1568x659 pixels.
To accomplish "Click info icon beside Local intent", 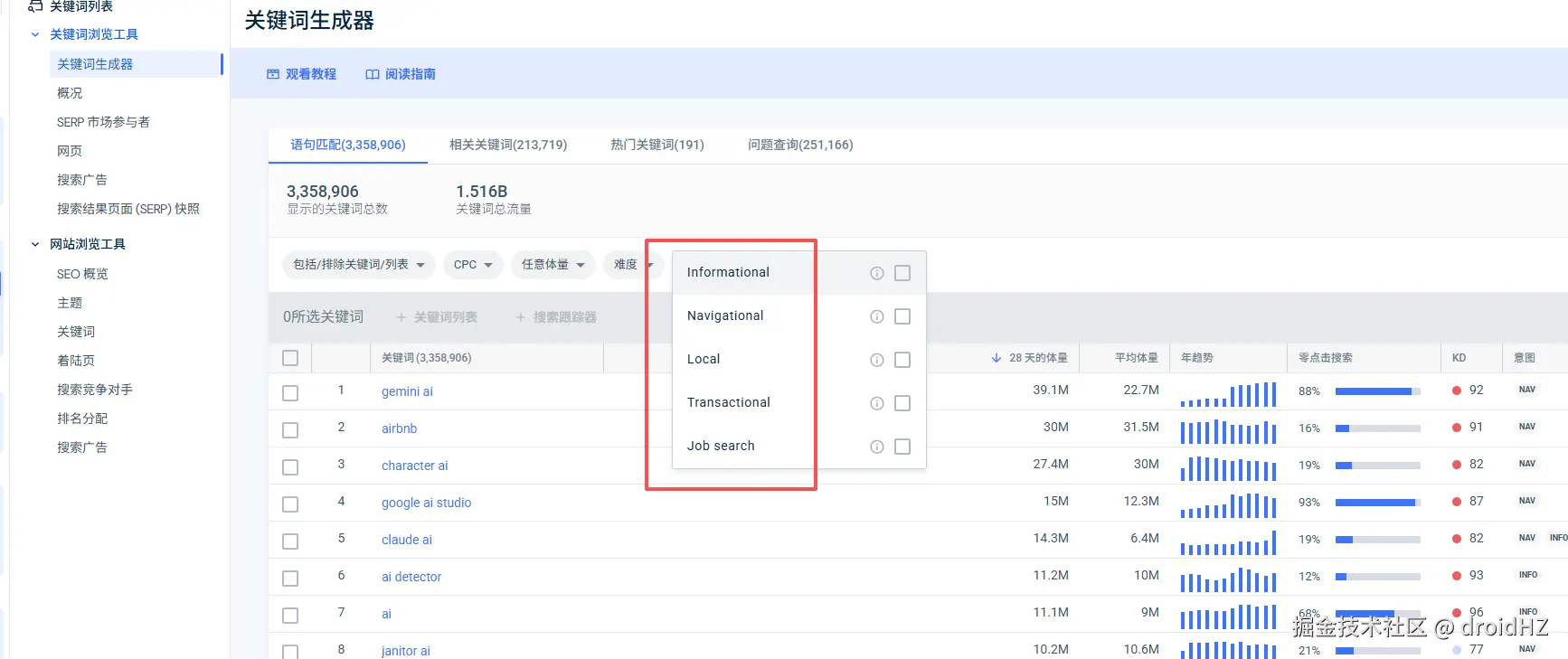I will [877, 360].
